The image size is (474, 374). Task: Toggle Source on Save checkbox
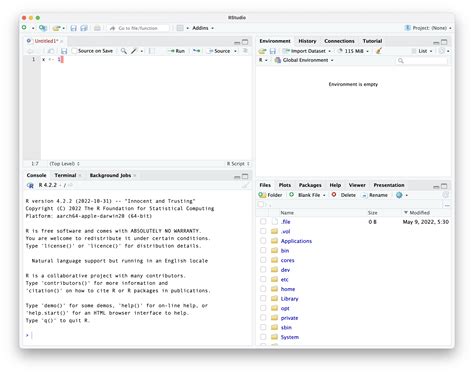[x=75, y=51]
